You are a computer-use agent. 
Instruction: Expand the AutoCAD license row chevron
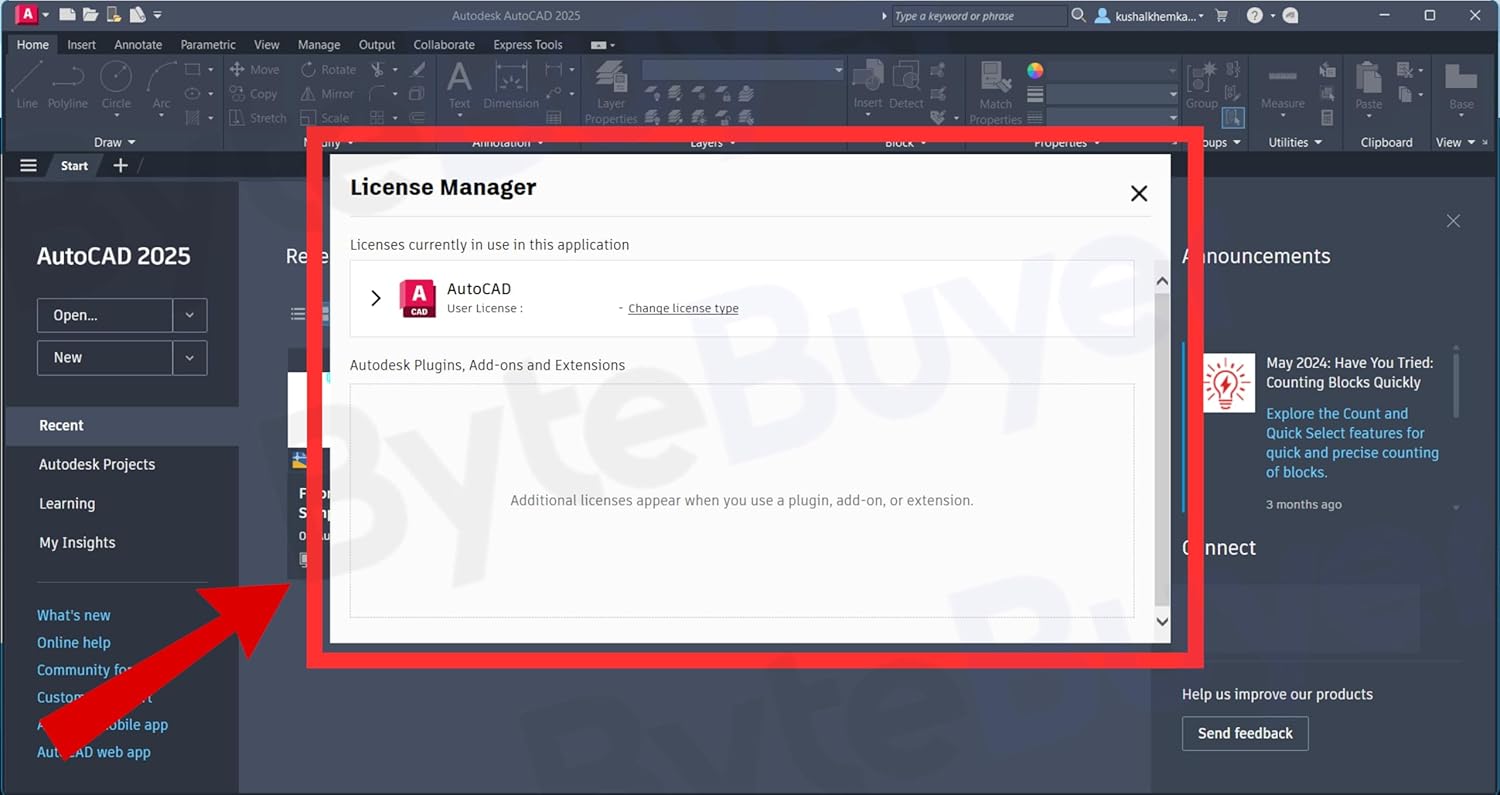pos(376,298)
